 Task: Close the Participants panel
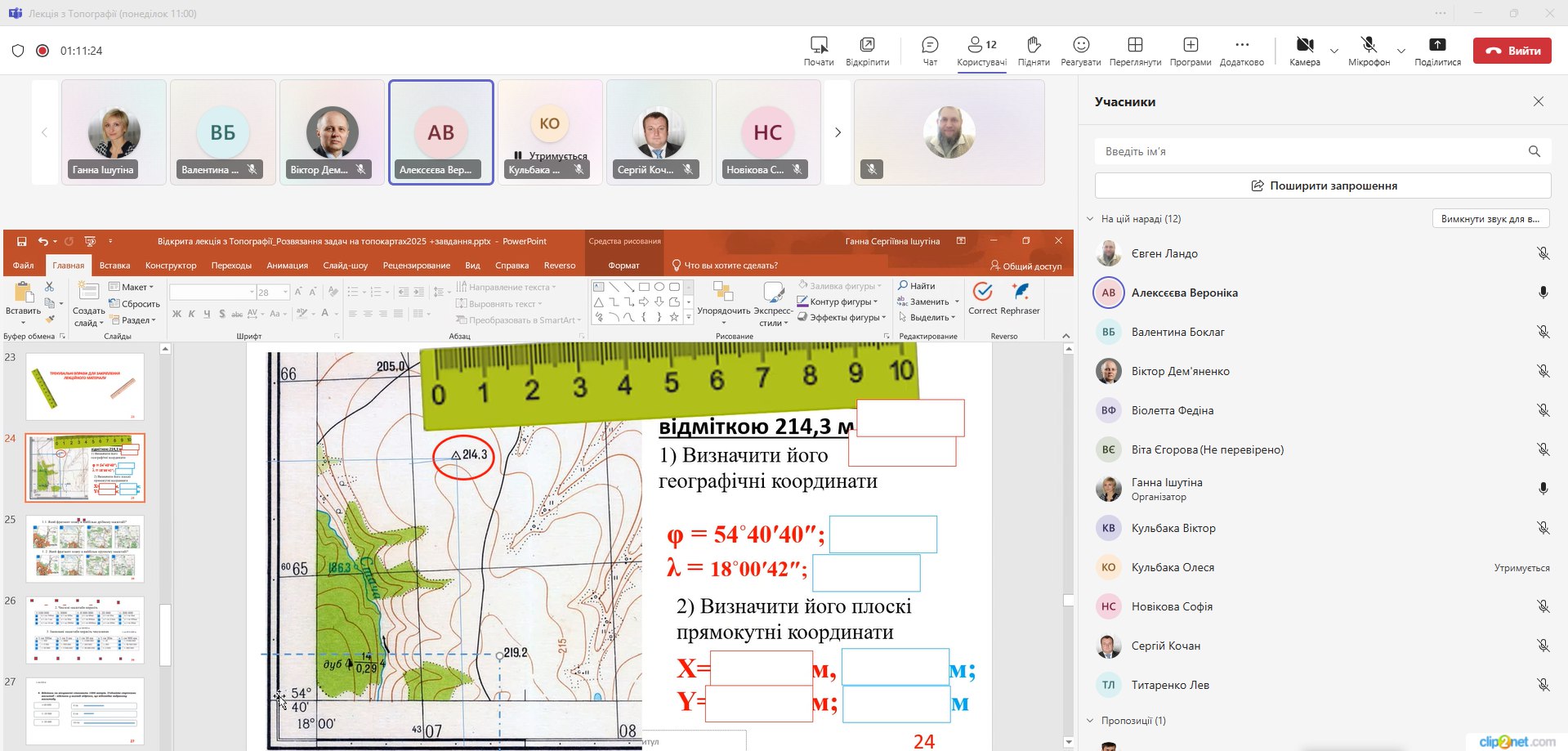click(x=1538, y=101)
